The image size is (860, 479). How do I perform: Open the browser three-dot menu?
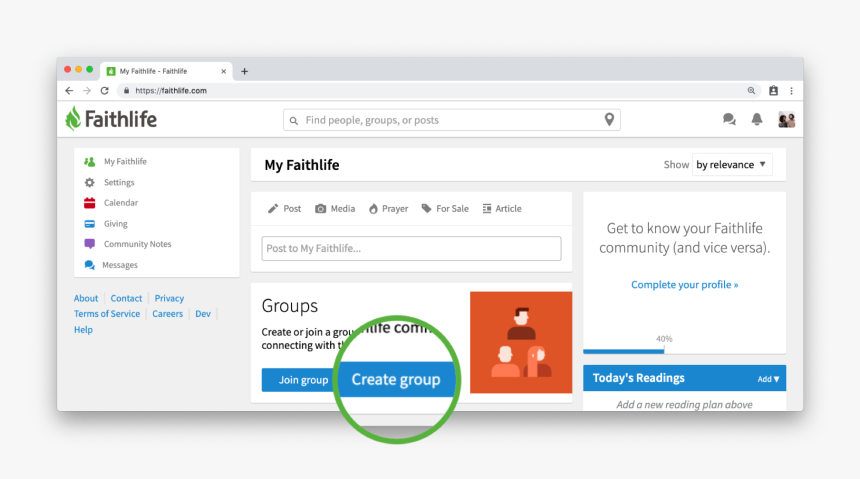coord(791,91)
